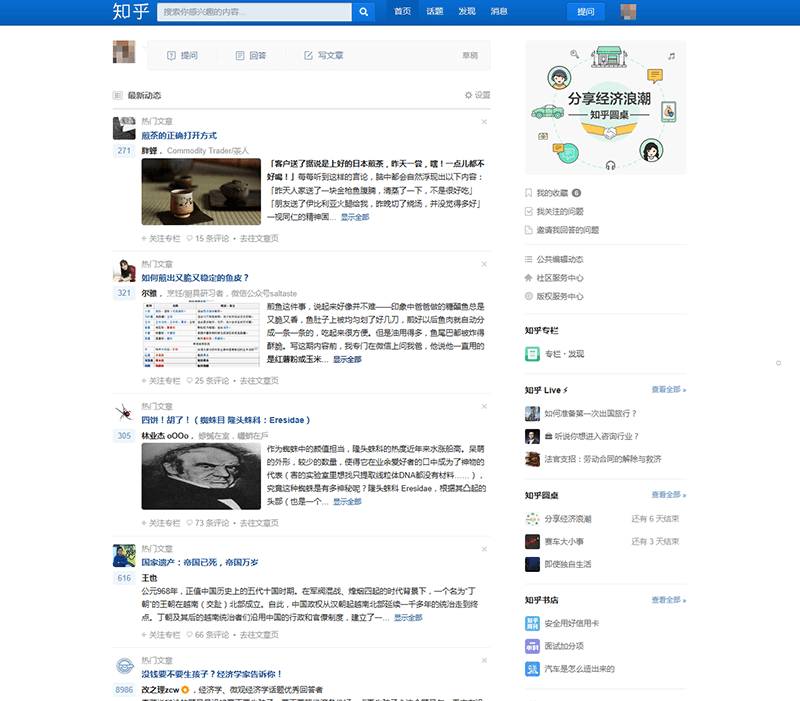Open 发现 in the top navigation
The width and height of the screenshot is (800, 701).
click(x=467, y=11)
